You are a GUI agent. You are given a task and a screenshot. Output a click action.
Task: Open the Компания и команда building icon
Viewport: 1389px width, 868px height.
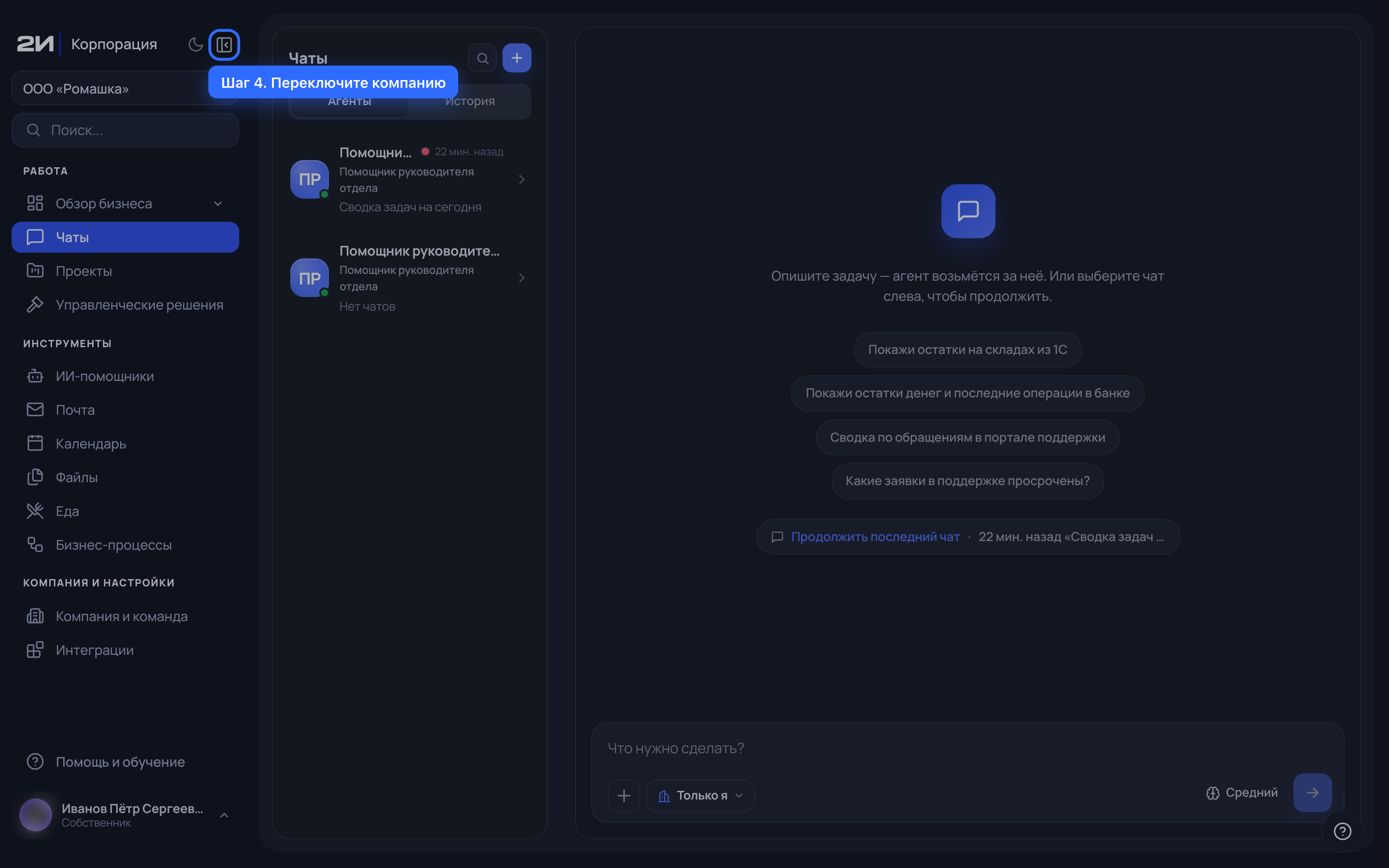35,616
